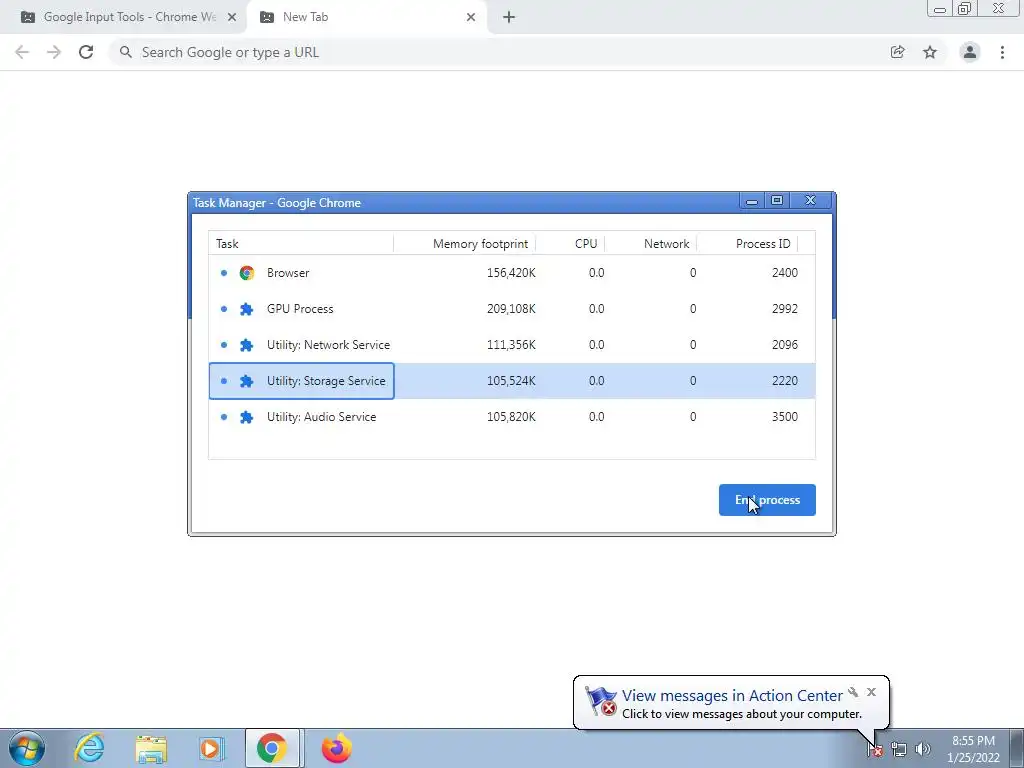Select the New Tab tab
This screenshot has height=768, width=1024.
coord(366,17)
